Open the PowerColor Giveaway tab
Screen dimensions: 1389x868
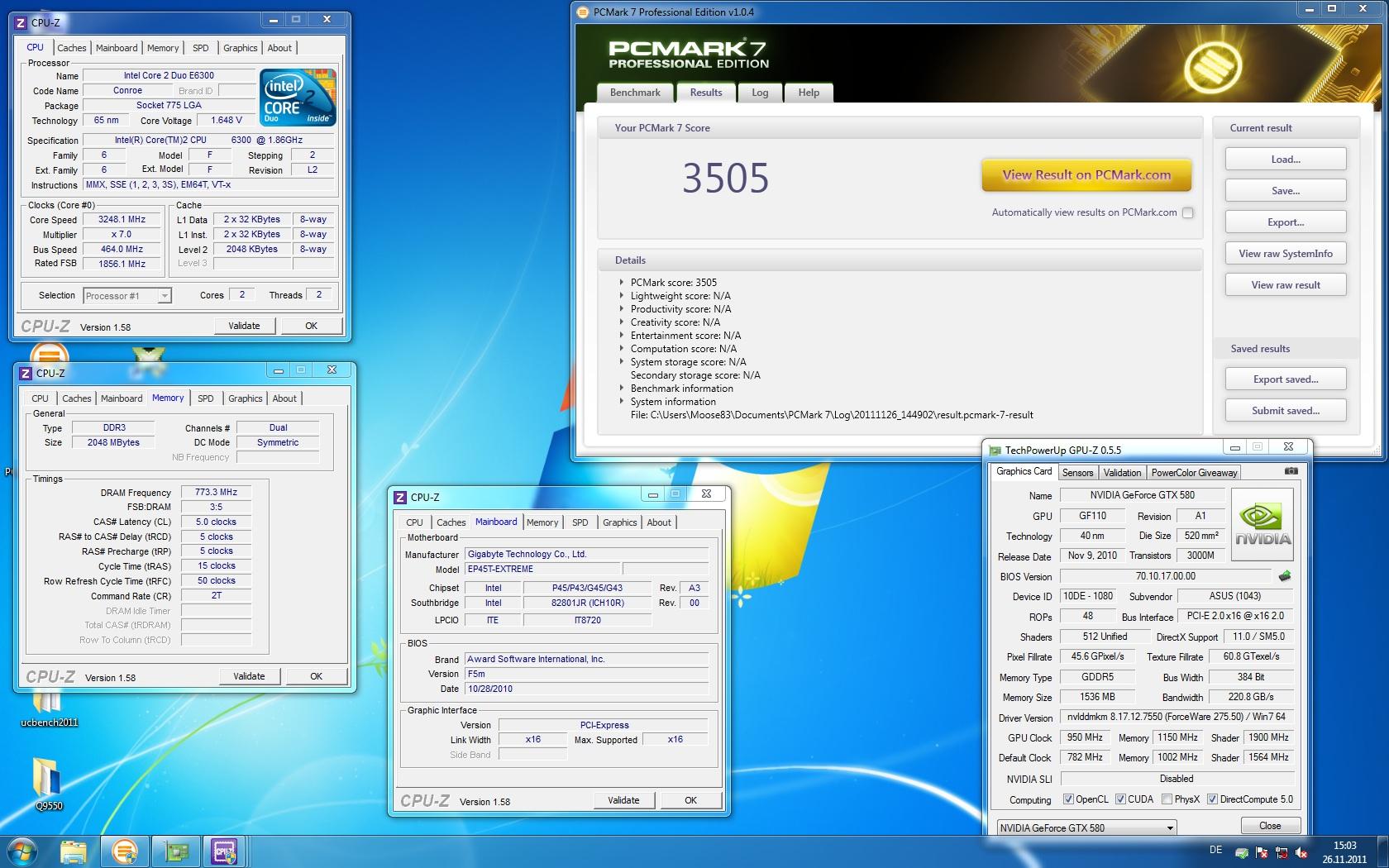tap(1194, 473)
